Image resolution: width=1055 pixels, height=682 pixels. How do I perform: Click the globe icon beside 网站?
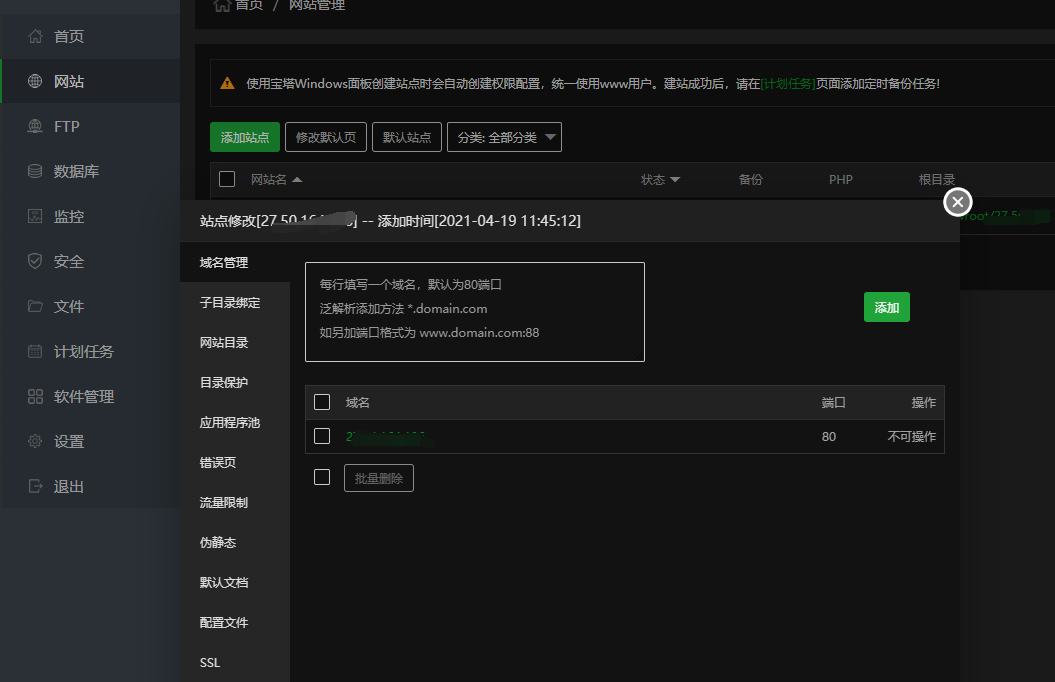35,81
